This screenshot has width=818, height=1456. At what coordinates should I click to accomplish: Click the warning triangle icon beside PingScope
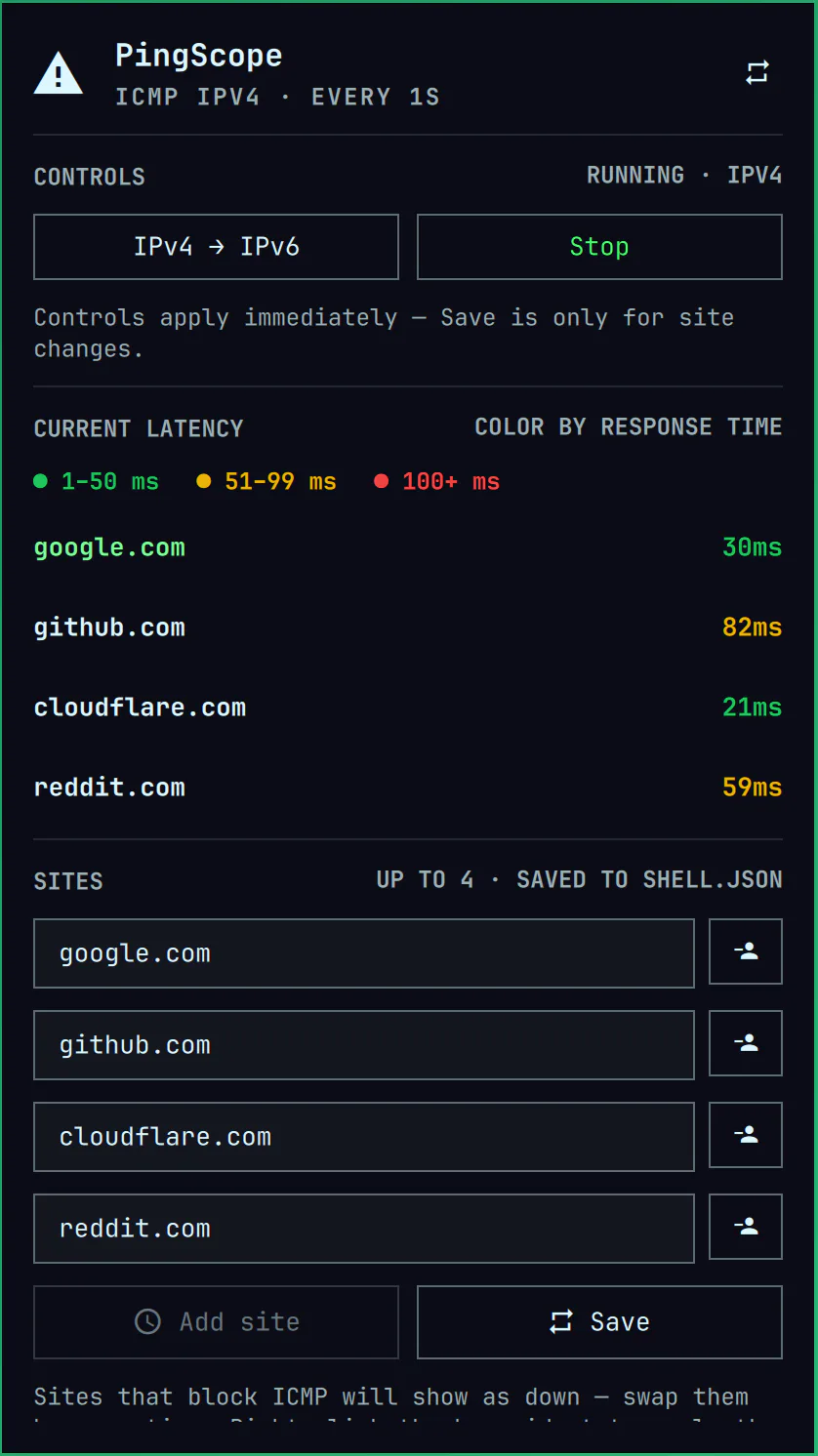click(59, 73)
